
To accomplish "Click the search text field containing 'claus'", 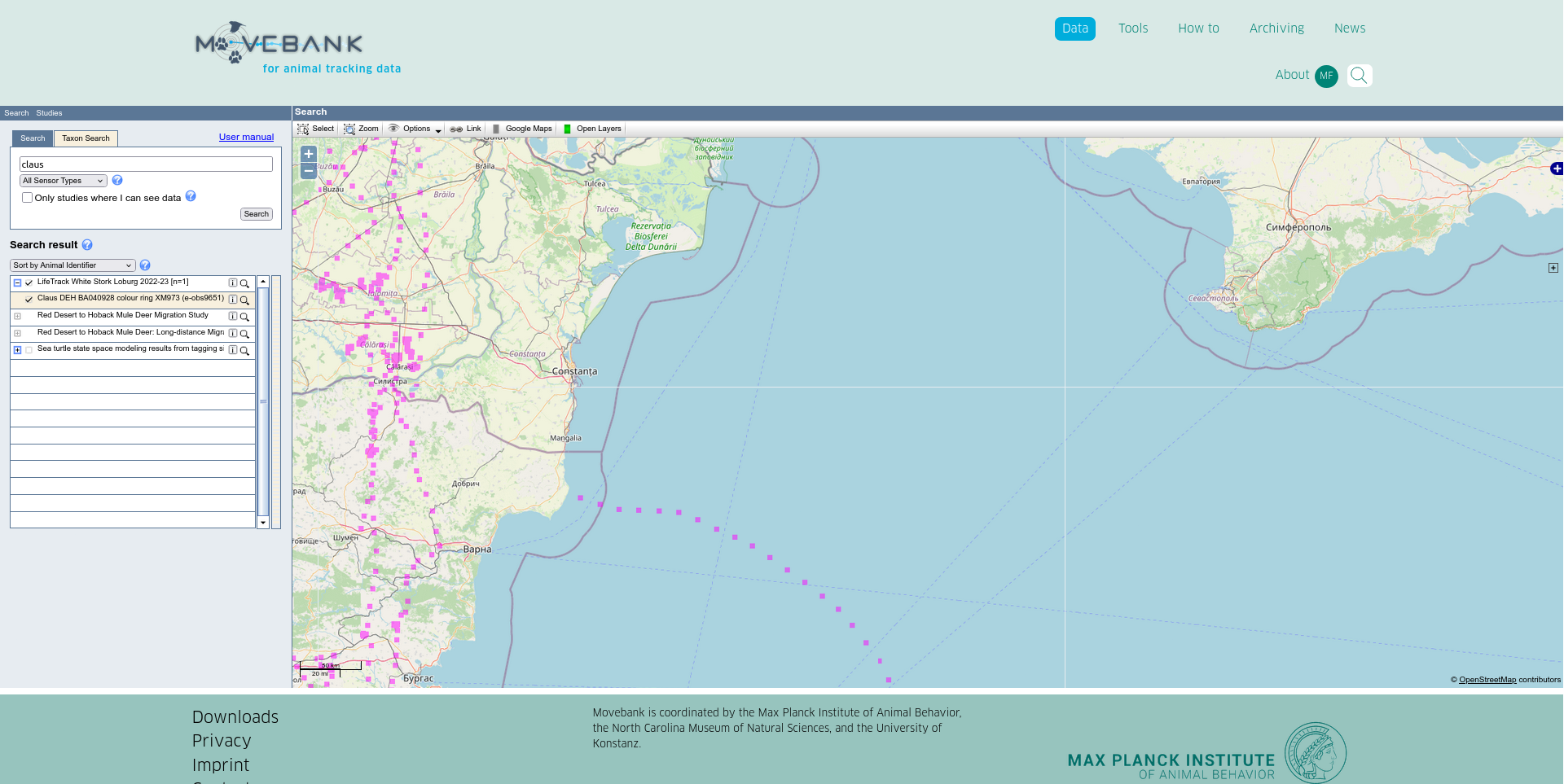I will tap(146, 164).
